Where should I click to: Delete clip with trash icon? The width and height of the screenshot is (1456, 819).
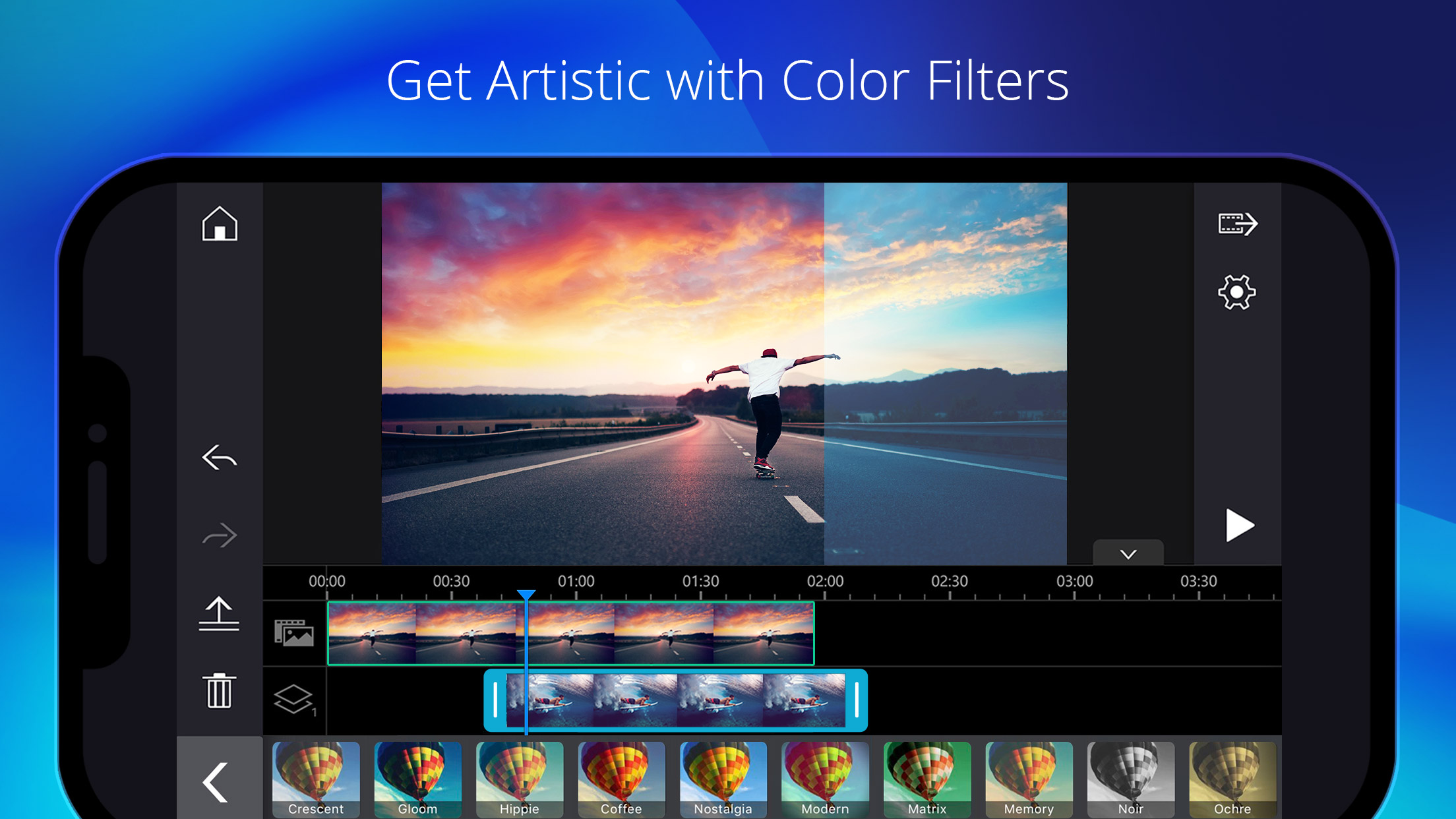click(x=219, y=691)
